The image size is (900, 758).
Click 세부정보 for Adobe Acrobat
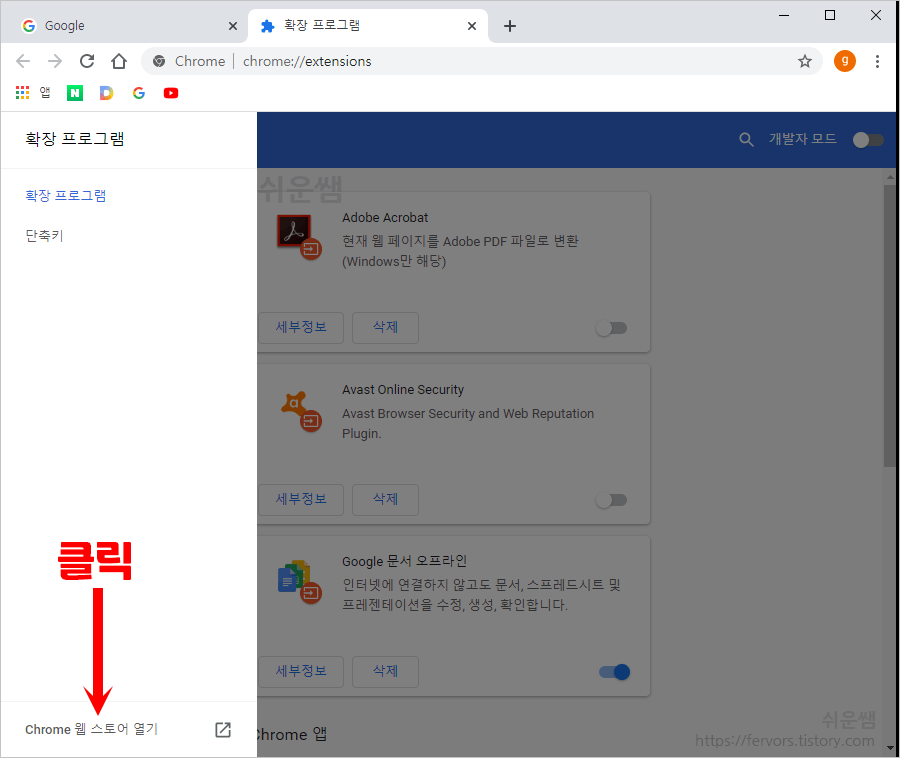301,328
